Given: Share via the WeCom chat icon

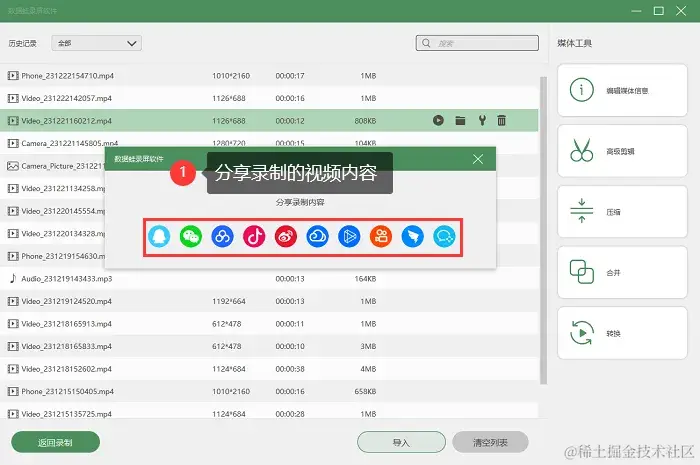Looking at the screenshot, I should point(444,237).
